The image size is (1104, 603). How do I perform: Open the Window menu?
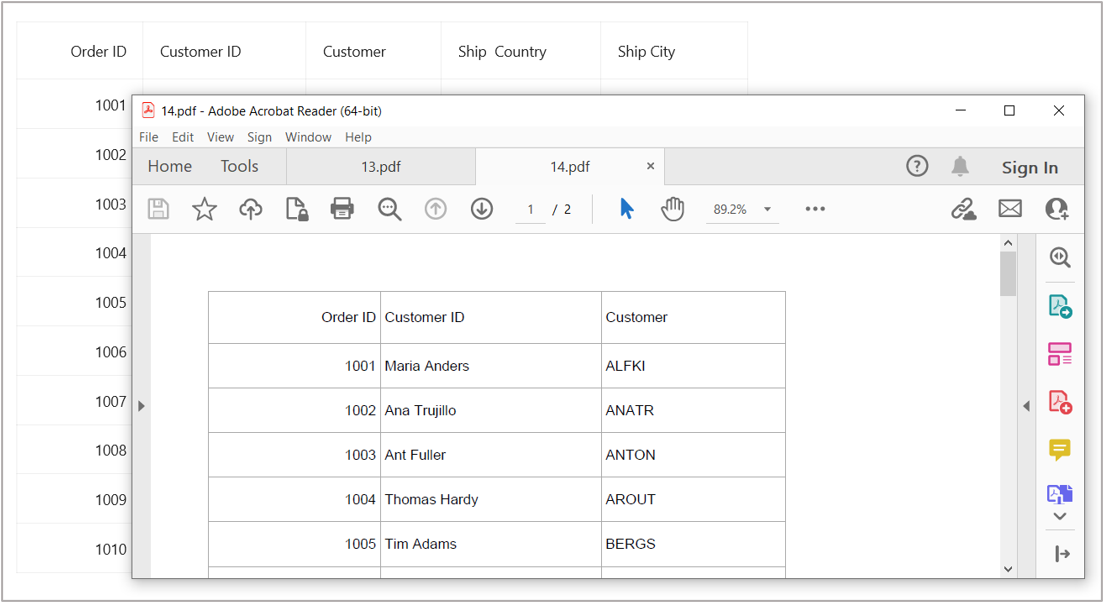308,137
